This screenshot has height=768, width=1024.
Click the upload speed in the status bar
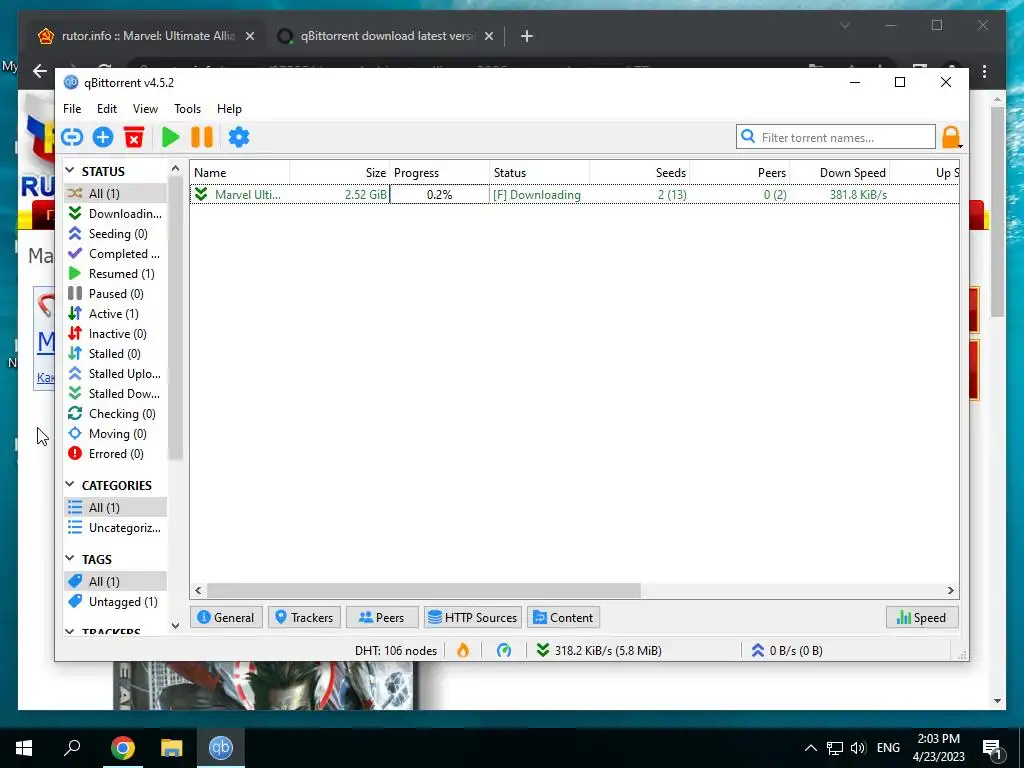pos(787,650)
